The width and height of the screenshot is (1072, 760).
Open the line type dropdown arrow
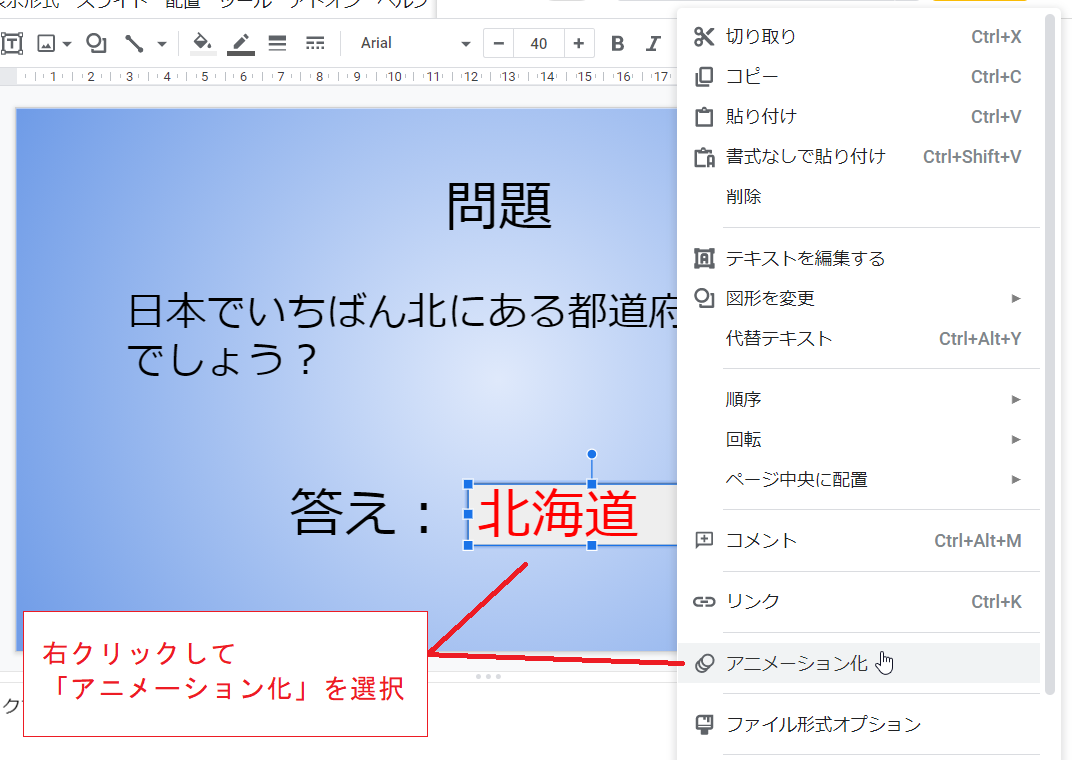click(161, 44)
